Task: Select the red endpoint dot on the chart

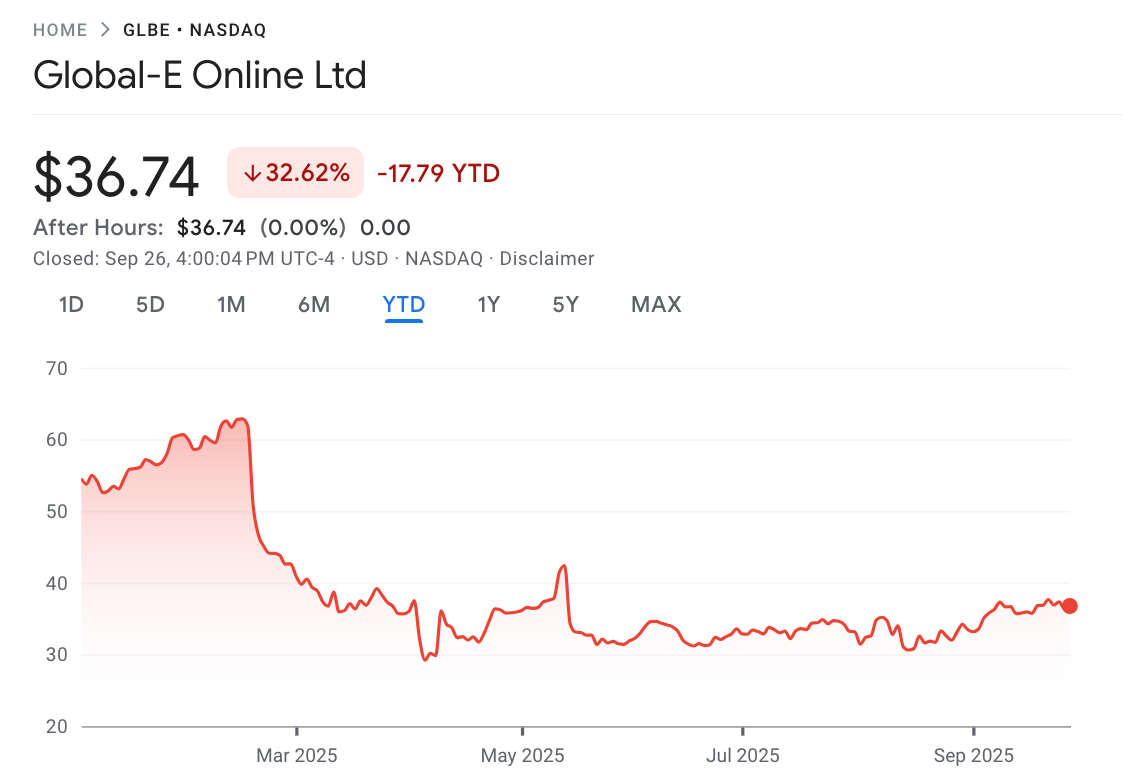Action: [1068, 605]
